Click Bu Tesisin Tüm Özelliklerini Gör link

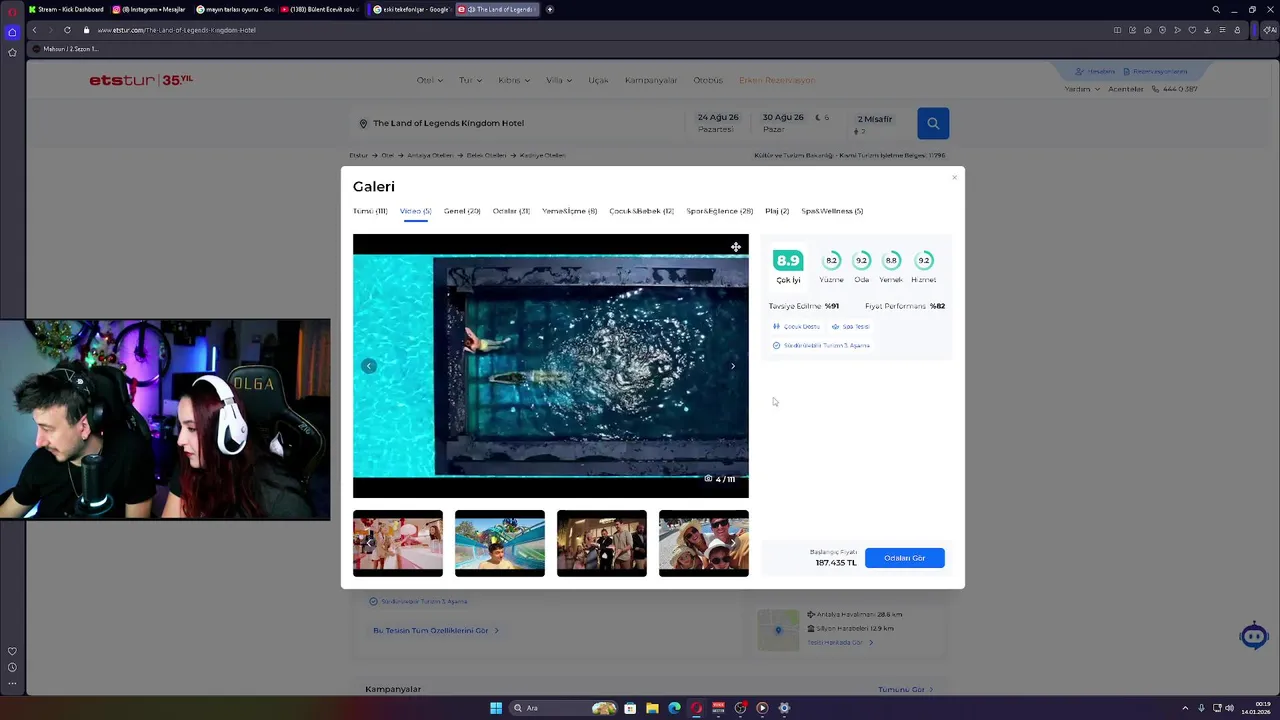point(435,631)
